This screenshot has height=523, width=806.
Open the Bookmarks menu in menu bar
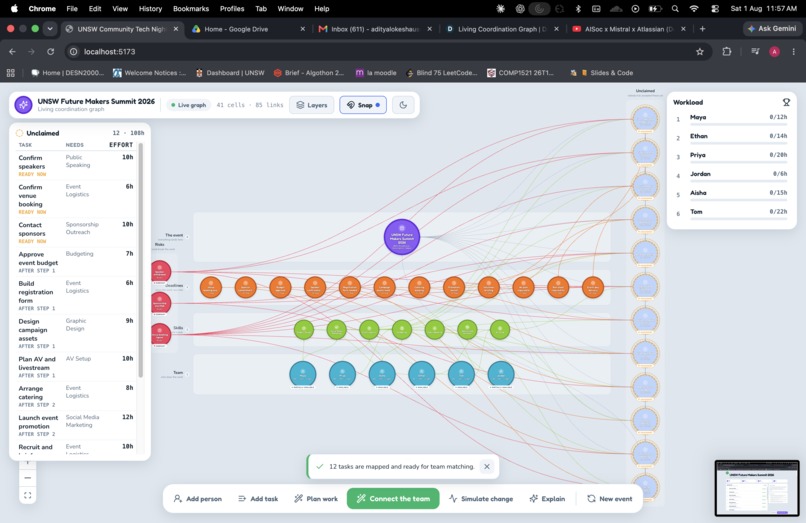(191, 9)
